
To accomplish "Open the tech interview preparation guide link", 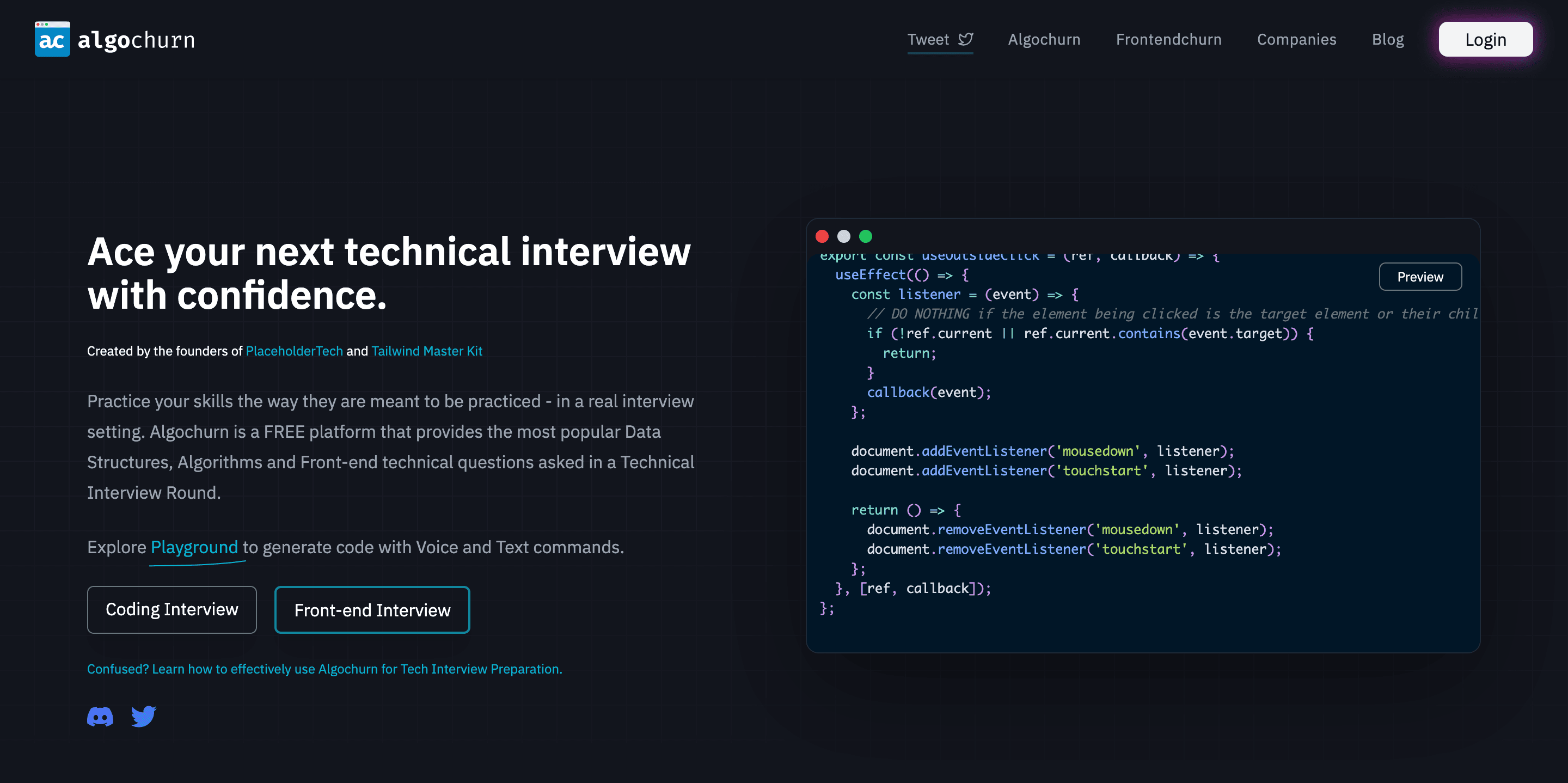I will 324,669.
